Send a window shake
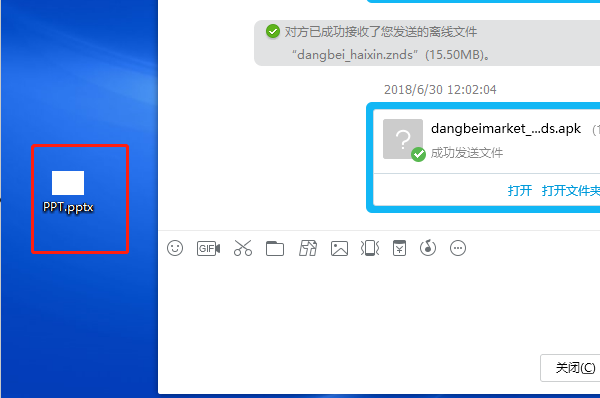Screen dimensions: 600x398 click(370, 248)
